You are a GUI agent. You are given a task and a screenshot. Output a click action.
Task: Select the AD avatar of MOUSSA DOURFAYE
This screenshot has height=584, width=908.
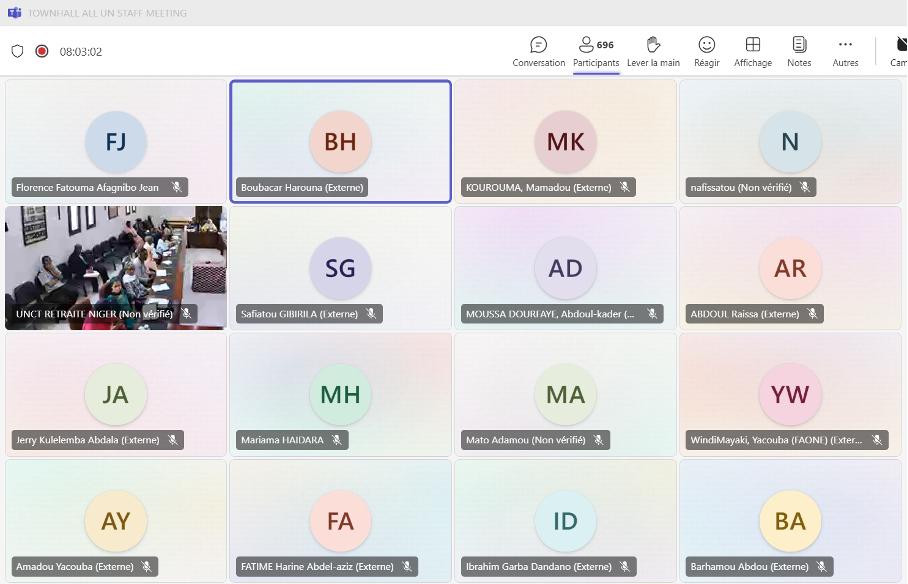click(x=565, y=268)
